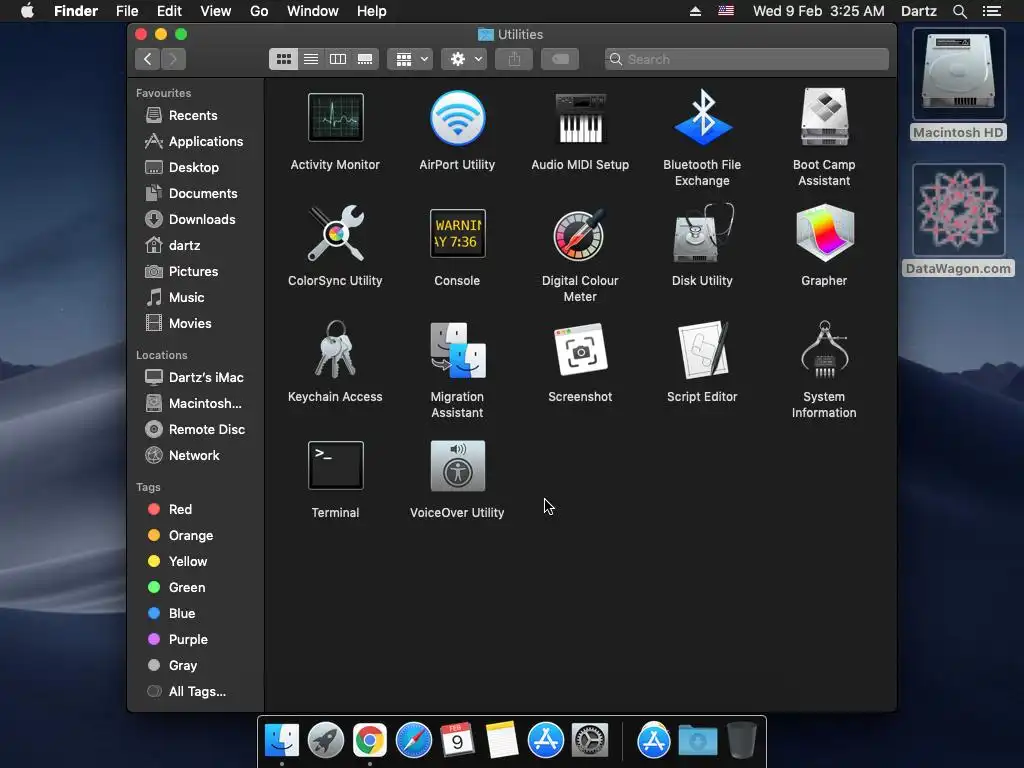The image size is (1024, 768).
Task: Click the Edit Tags toolbar button
Action: (x=560, y=59)
